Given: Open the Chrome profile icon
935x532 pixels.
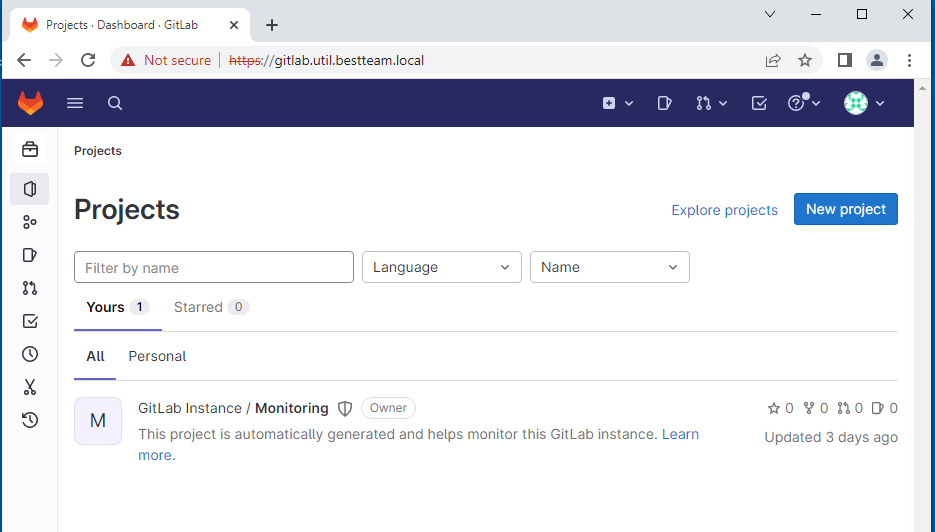Looking at the screenshot, I should coord(877,60).
